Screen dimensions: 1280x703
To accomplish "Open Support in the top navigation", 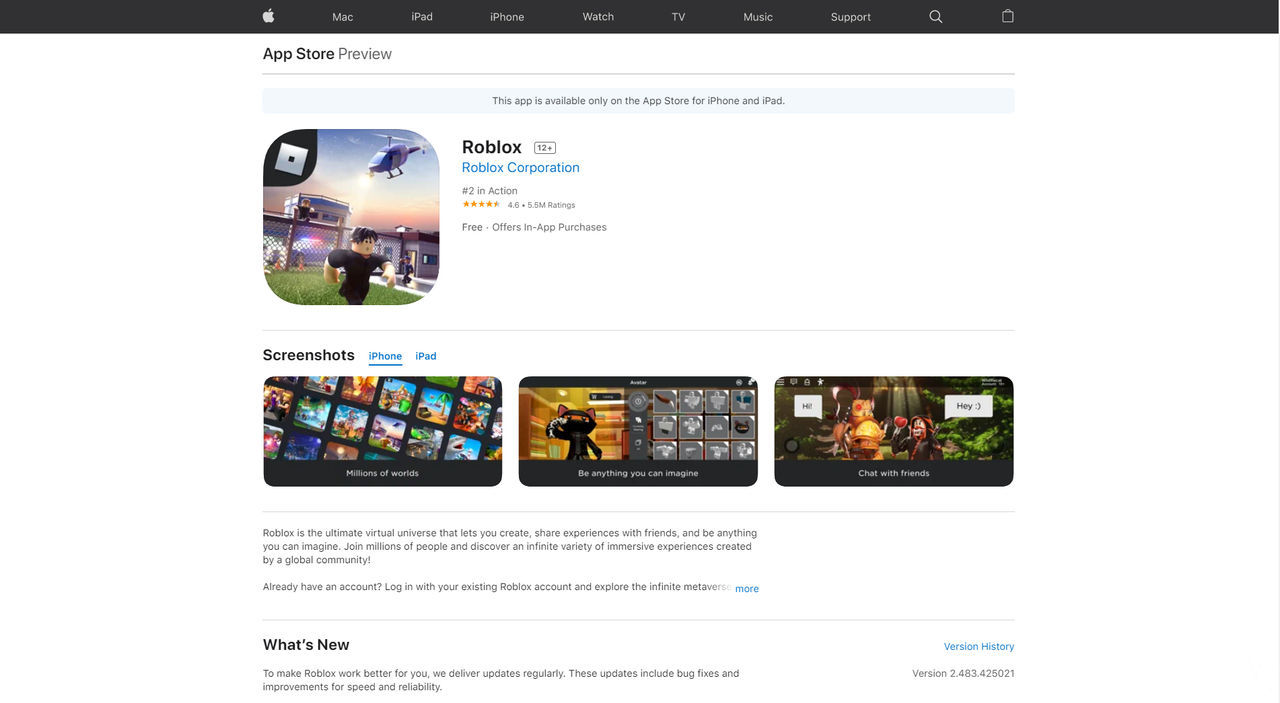I will (x=851, y=17).
